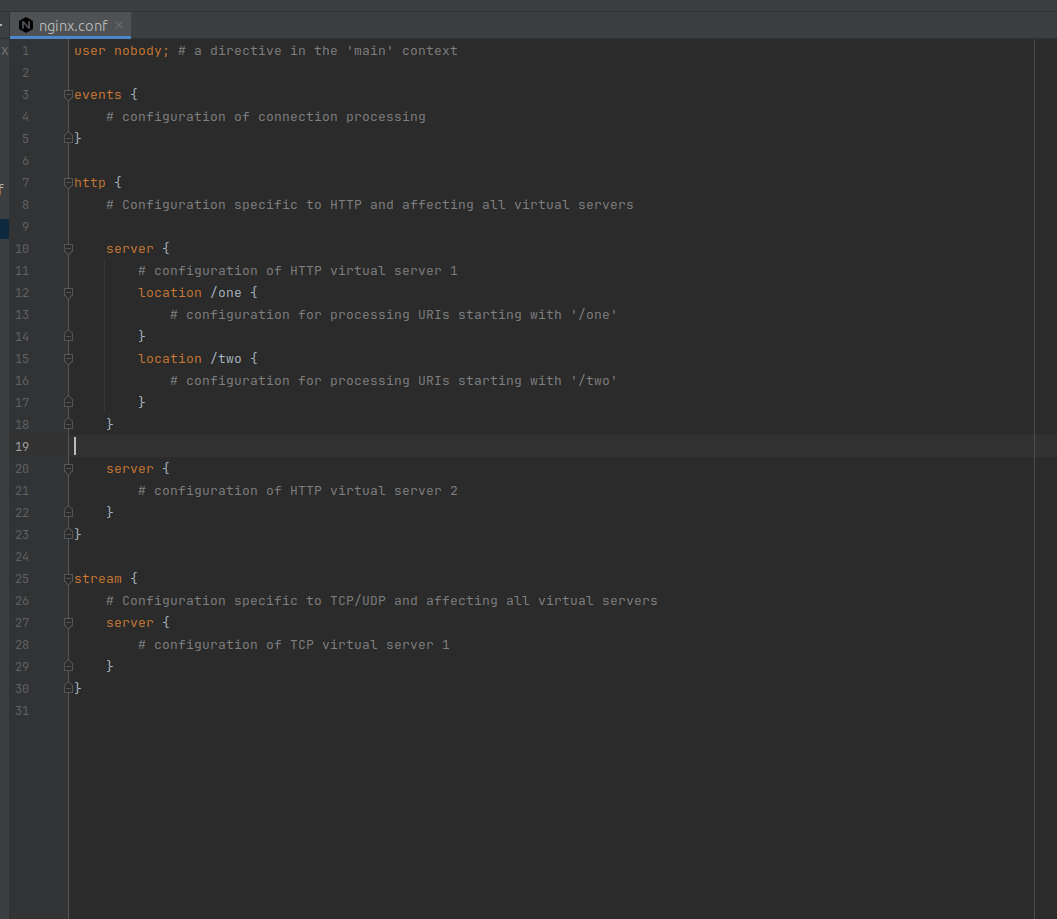Image resolution: width=1057 pixels, height=919 pixels.
Task: Collapse the HTTP virtual server 2 block fold icon
Action: click(x=67, y=468)
